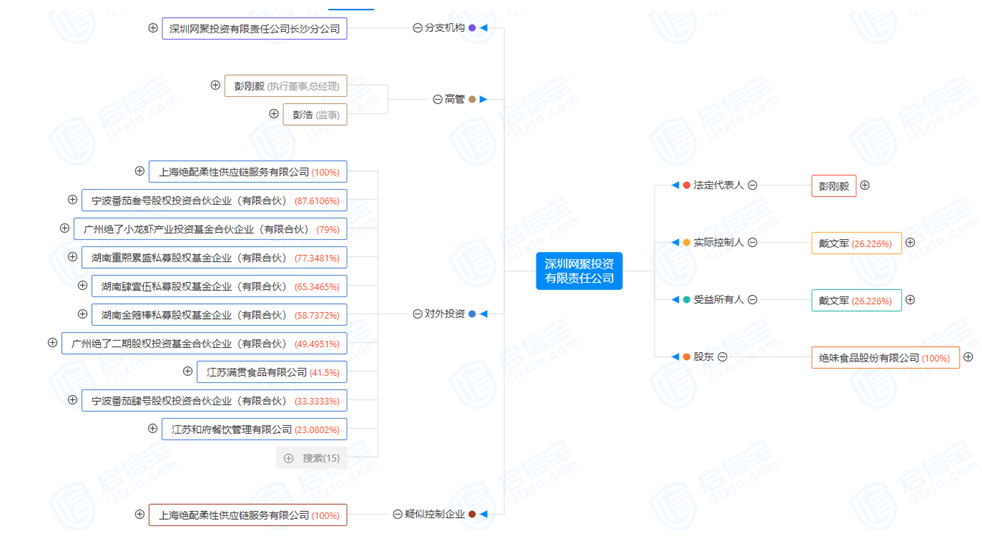The image size is (982, 536).
Task: Click the blue arrow beside 分支机构
Action: coord(483,28)
